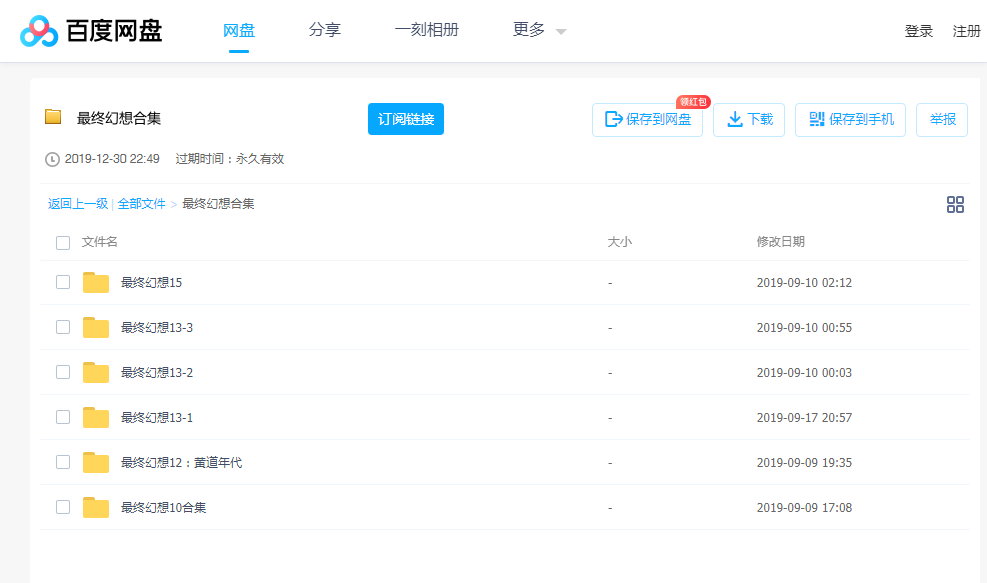Viewport: 987px width, 583px height.
Task: Open the 一刻相册 tab
Action: click(426, 30)
